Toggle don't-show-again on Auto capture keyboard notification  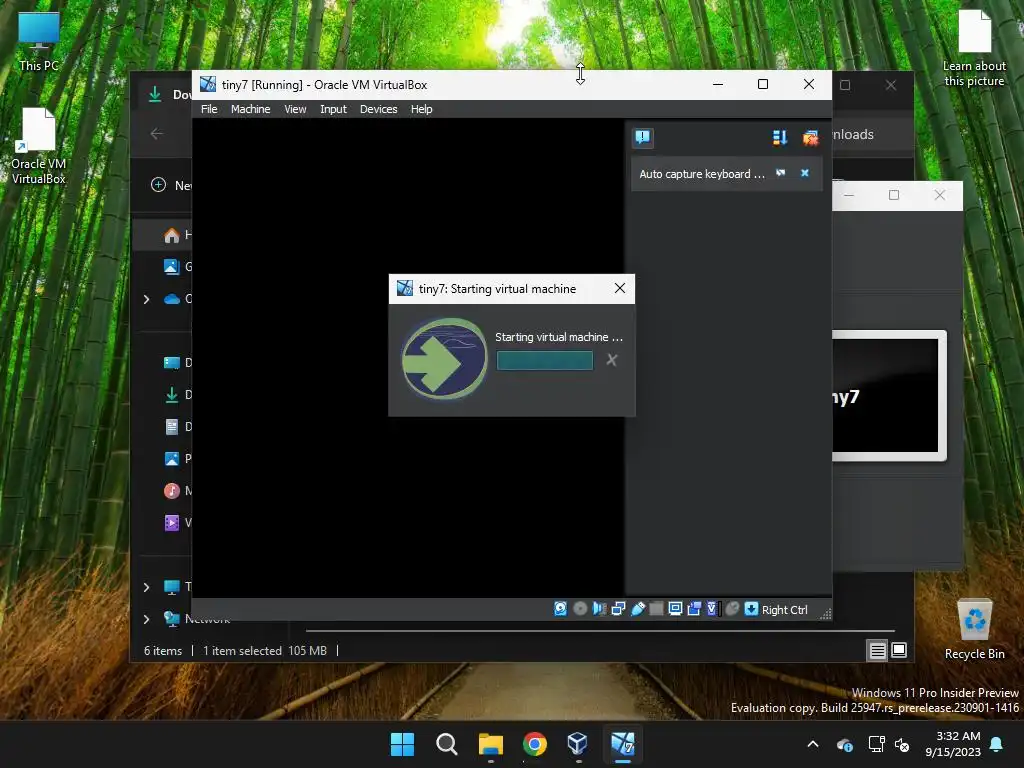pos(780,173)
